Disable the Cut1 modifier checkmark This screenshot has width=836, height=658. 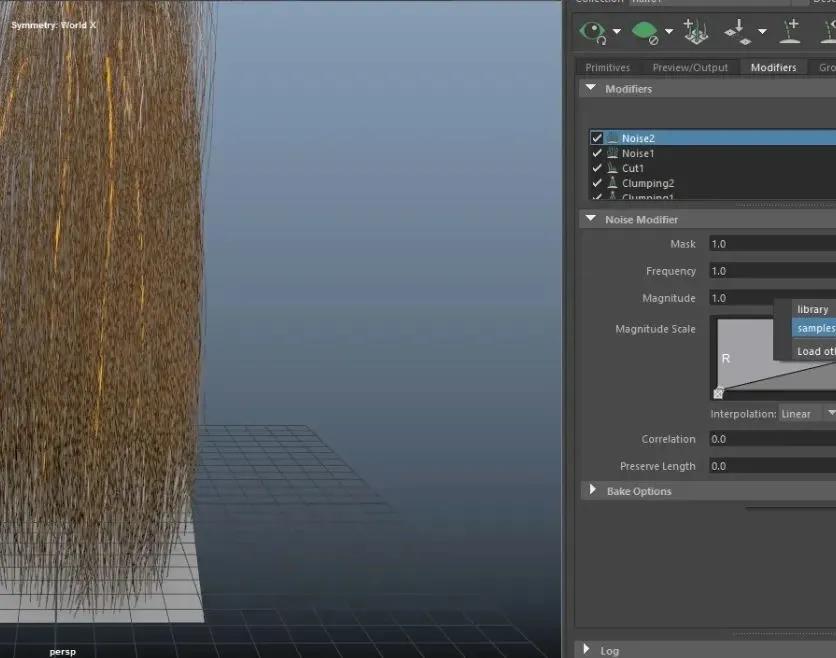[x=597, y=168]
